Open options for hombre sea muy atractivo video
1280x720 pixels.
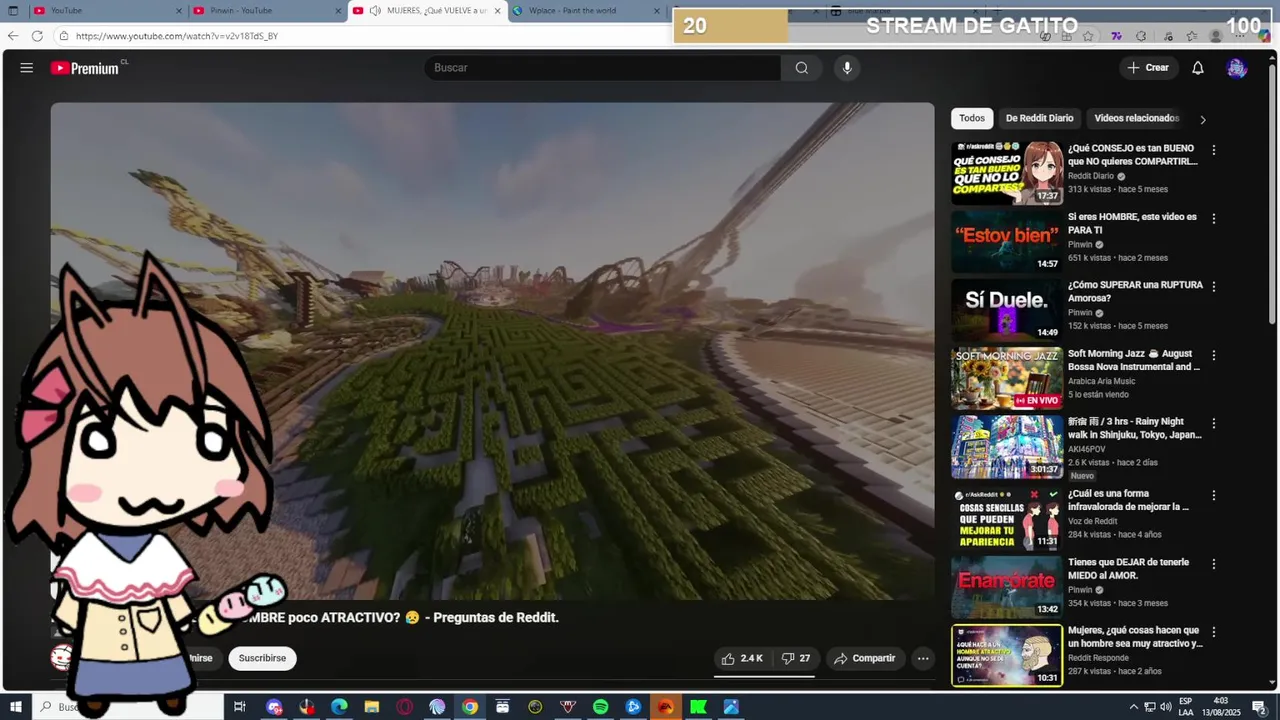click(x=1214, y=632)
